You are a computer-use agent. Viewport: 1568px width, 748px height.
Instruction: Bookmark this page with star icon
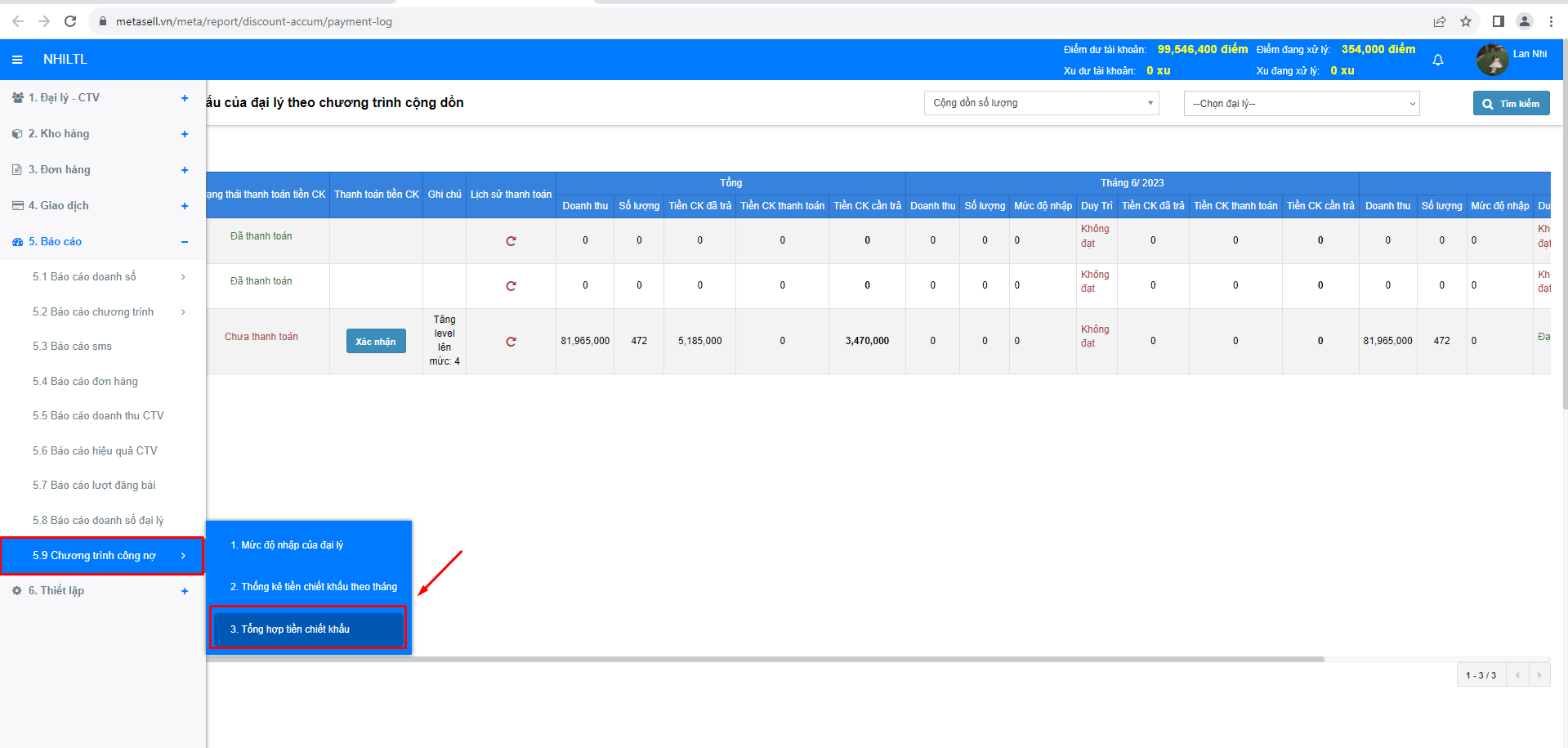tap(1466, 21)
